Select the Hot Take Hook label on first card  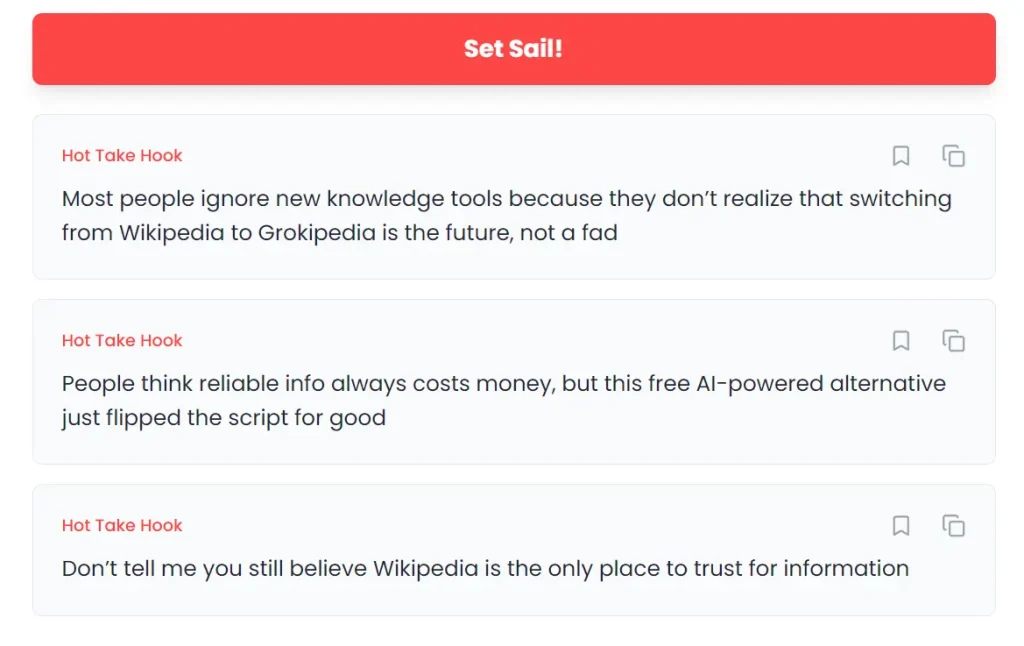click(x=122, y=156)
